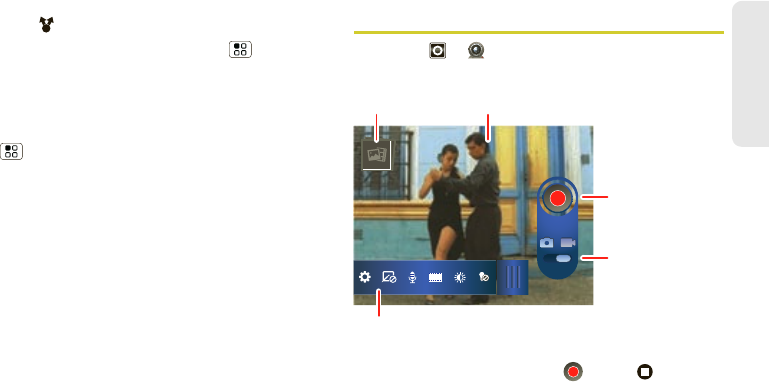
Task: Select the camcorder mode icon
Action: click(x=568, y=242)
